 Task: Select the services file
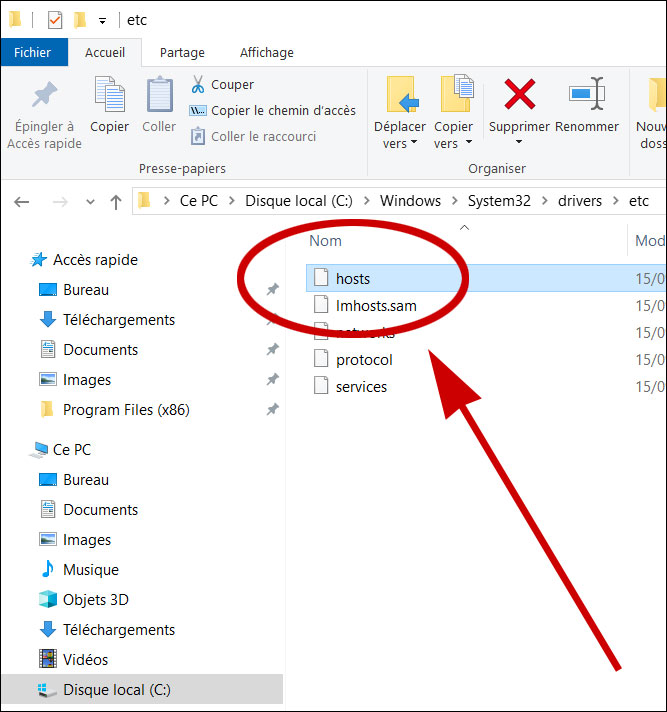(x=361, y=387)
